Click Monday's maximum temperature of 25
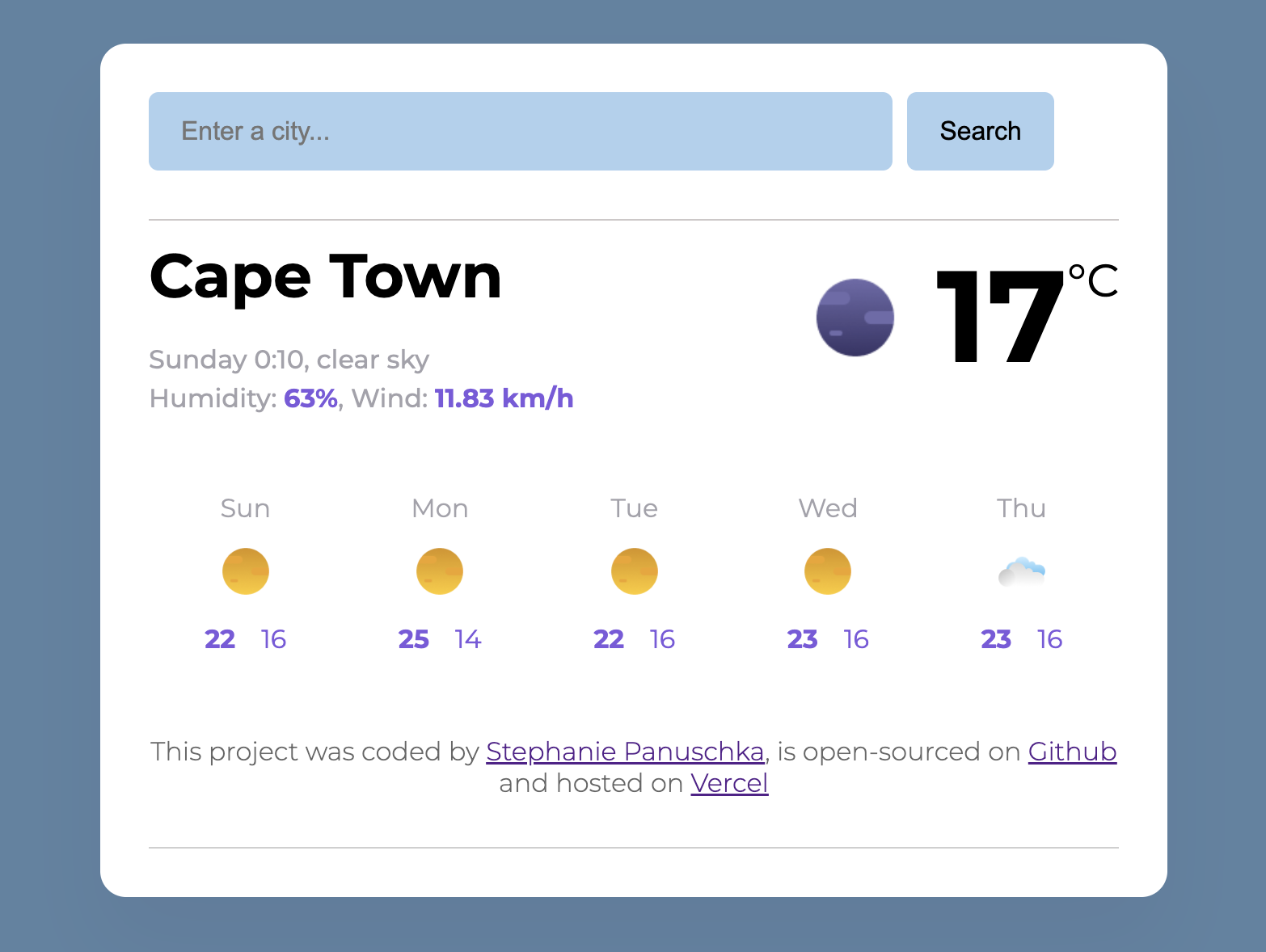The width and height of the screenshot is (1266, 952). (x=414, y=638)
